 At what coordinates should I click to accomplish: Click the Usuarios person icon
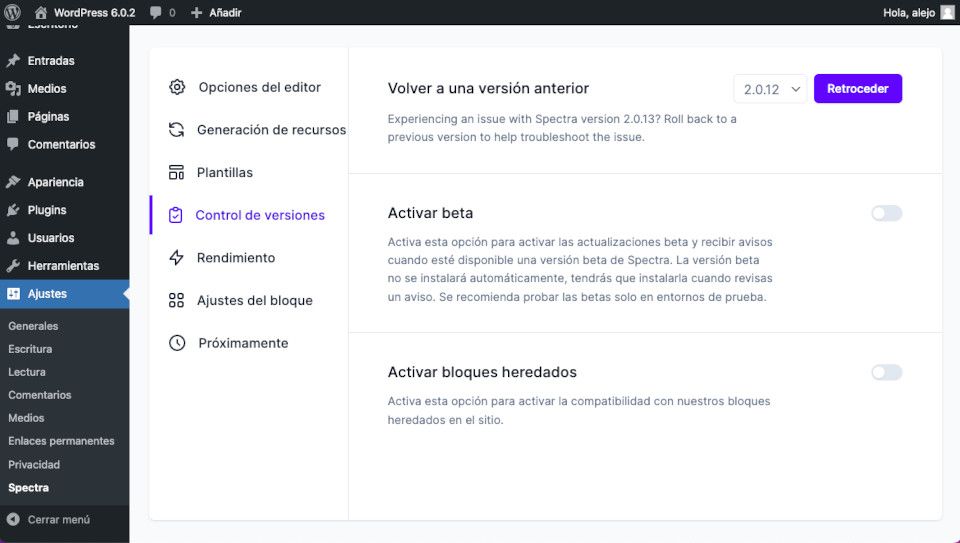click(13, 238)
